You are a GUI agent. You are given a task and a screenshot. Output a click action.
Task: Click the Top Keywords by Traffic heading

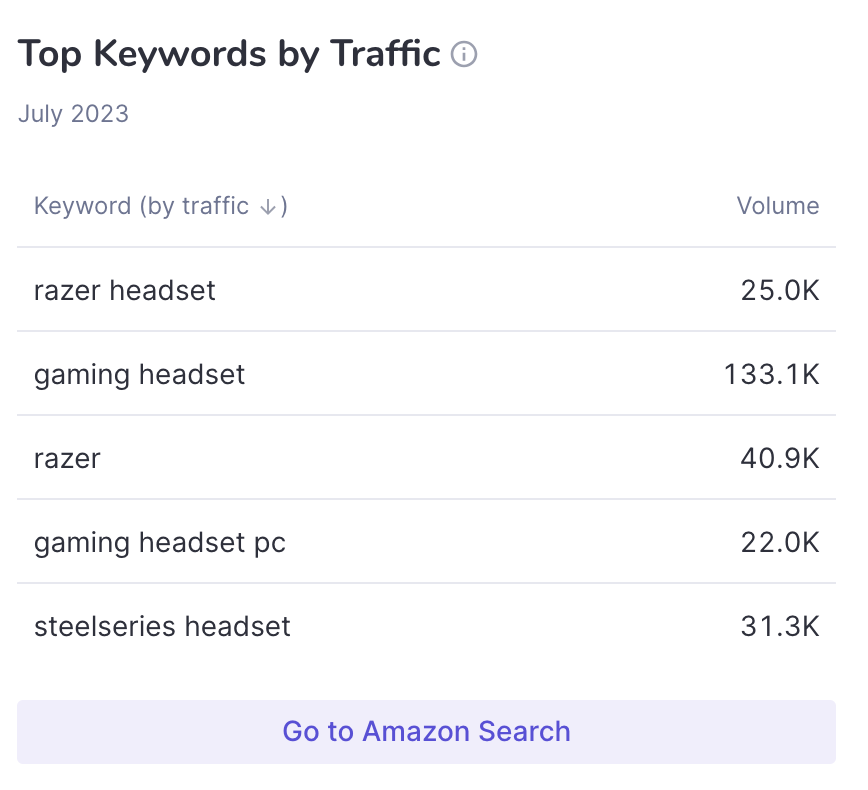tap(229, 54)
